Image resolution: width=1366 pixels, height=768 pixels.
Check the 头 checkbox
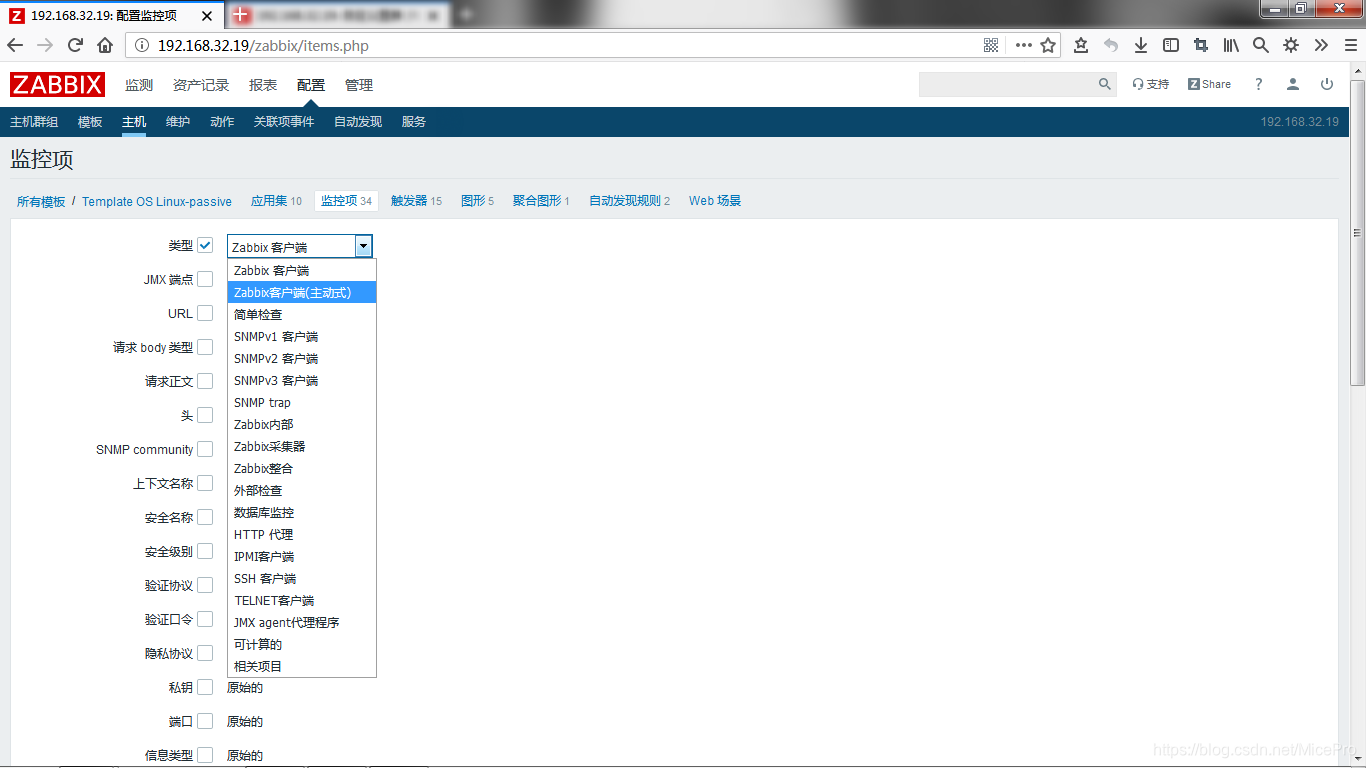click(205, 415)
